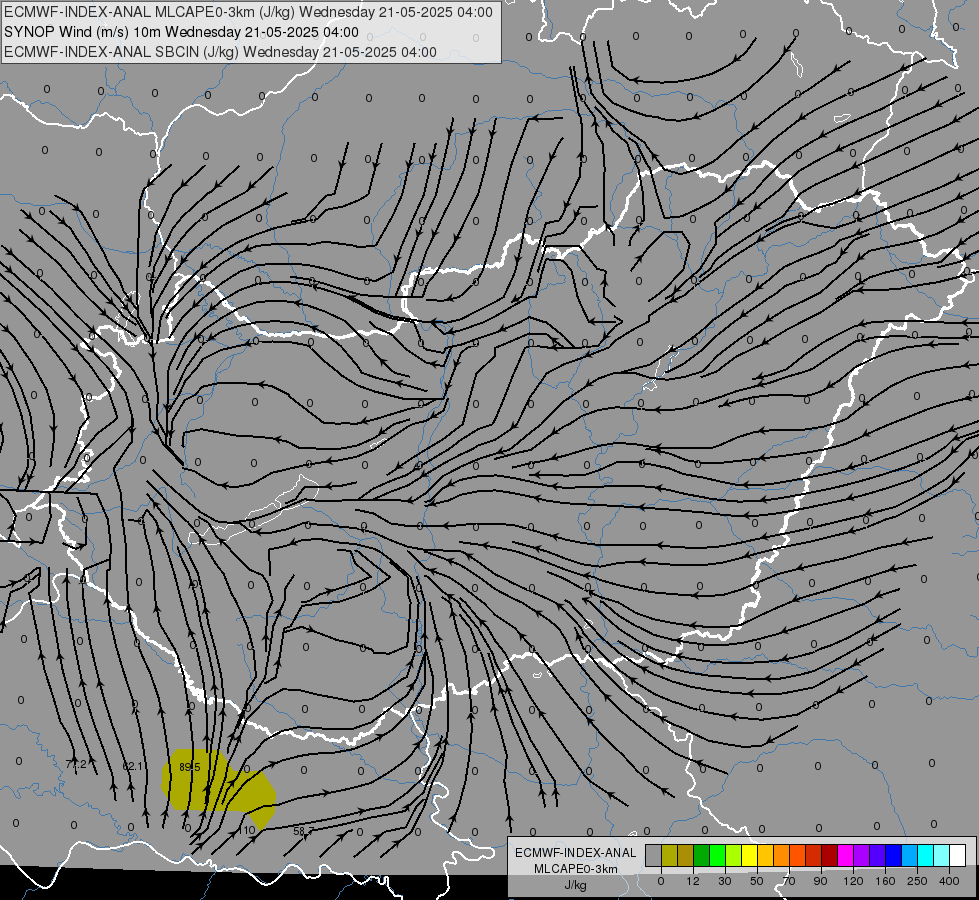The image size is (979, 900).
Task: Click the legend tick value 90
Action: 820,881
